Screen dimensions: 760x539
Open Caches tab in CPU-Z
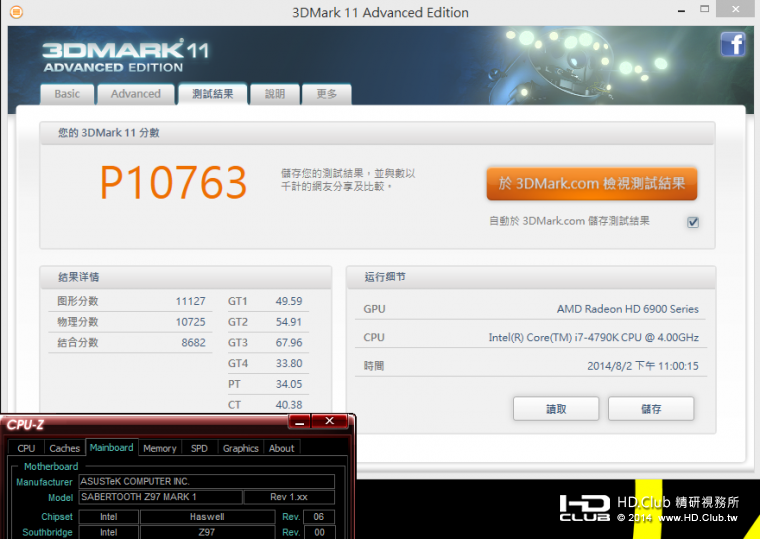(64, 448)
